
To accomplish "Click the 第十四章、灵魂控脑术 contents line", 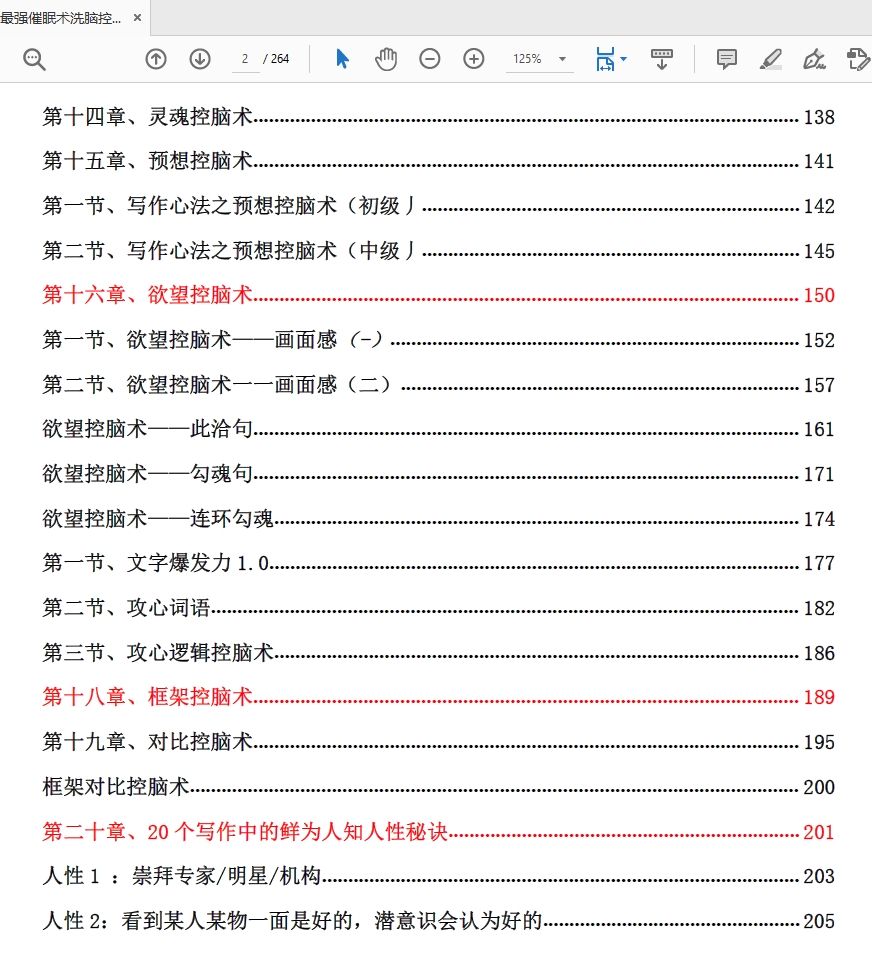I will tap(147, 117).
